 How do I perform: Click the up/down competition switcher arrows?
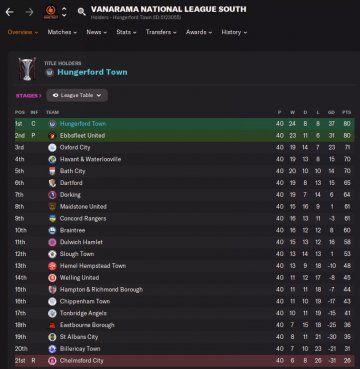[64, 12]
